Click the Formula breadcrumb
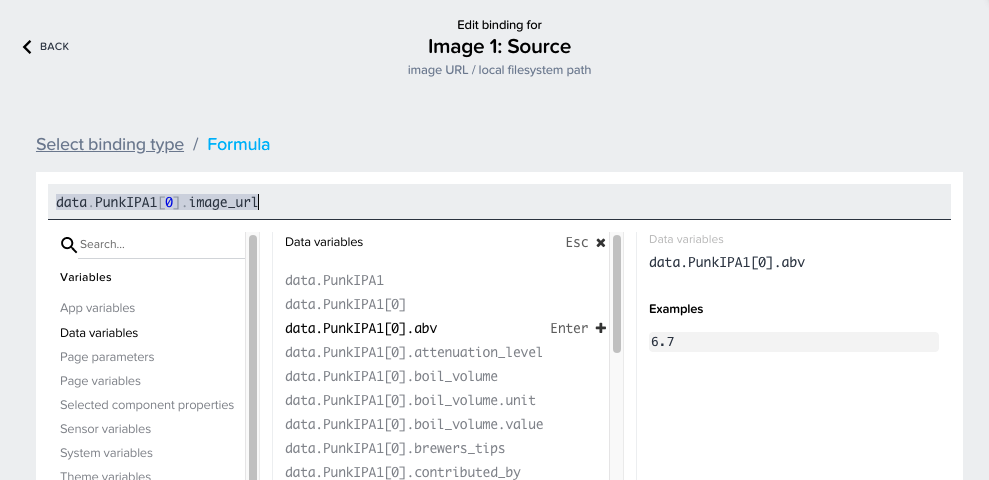 click(238, 144)
